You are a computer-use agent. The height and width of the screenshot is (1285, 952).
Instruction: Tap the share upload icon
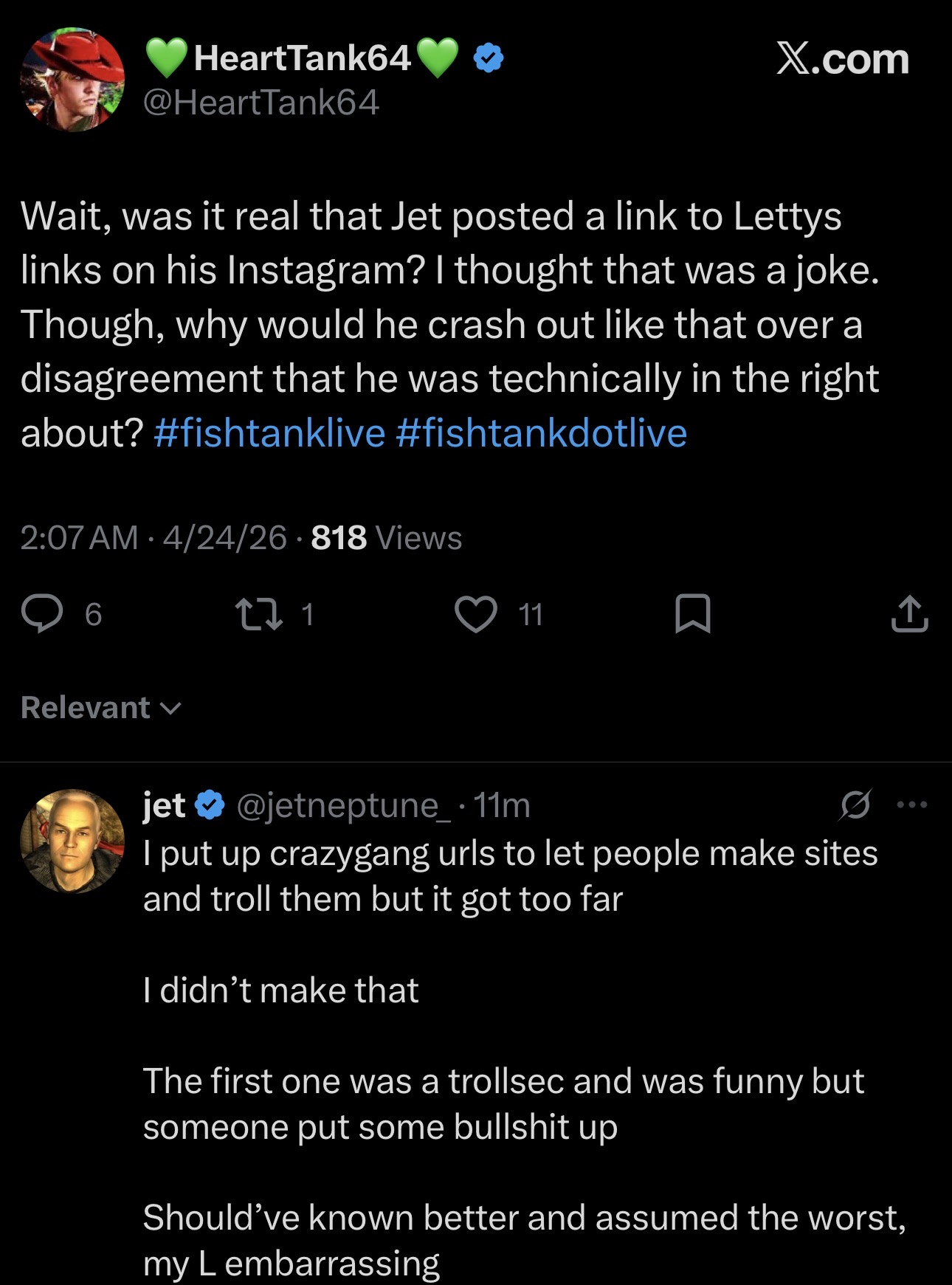pos(908,614)
